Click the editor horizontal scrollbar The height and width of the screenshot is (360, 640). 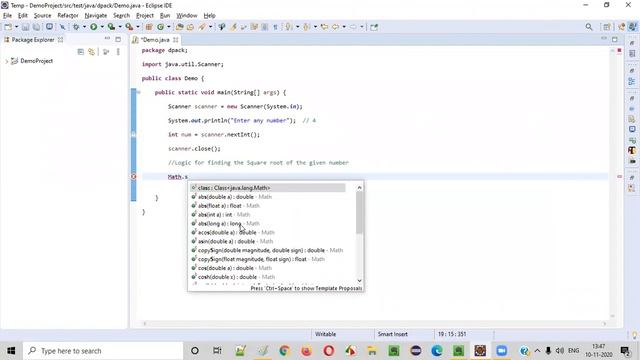tap(374, 324)
